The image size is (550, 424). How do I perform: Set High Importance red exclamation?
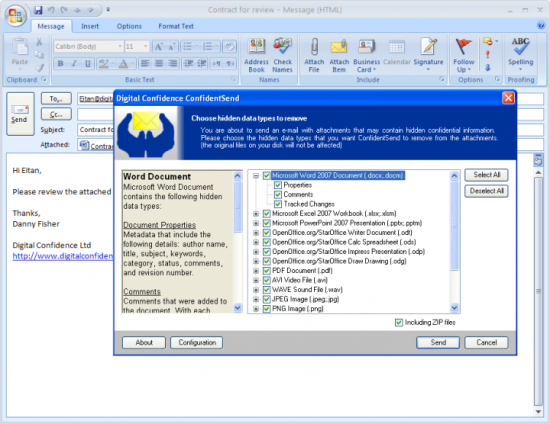pyautogui.click(x=488, y=54)
